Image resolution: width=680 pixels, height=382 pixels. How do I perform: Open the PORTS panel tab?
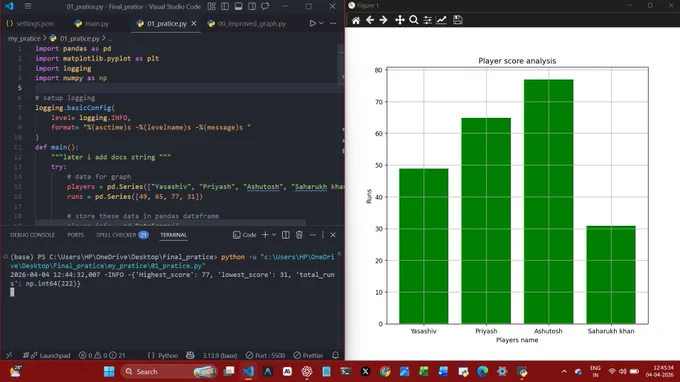(75, 235)
